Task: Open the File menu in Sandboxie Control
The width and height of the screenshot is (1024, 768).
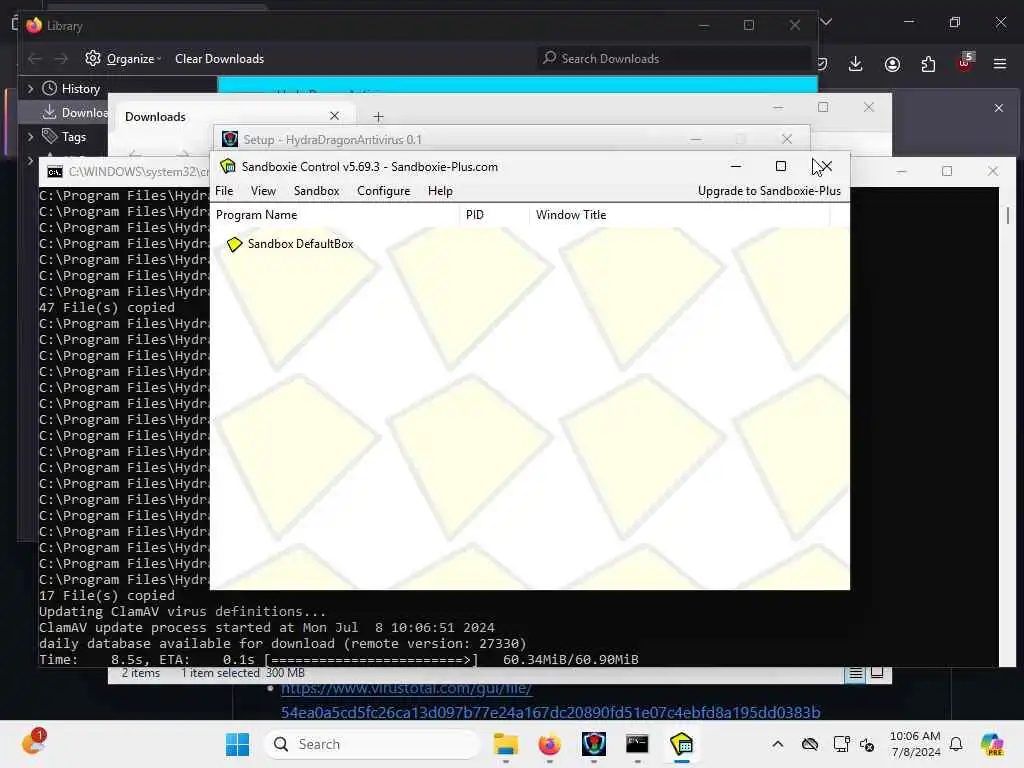Action: tap(224, 191)
